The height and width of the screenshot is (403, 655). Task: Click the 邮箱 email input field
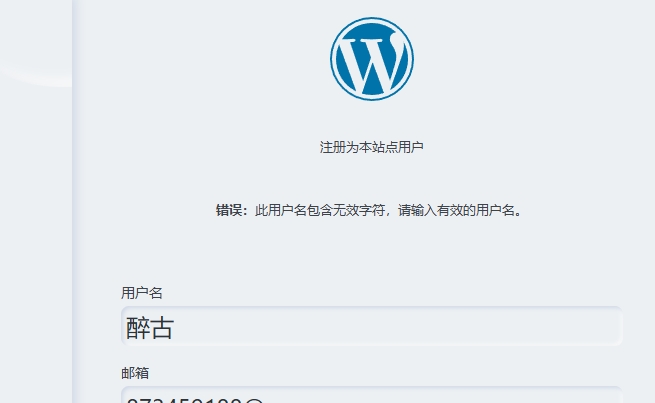point(372,395)
